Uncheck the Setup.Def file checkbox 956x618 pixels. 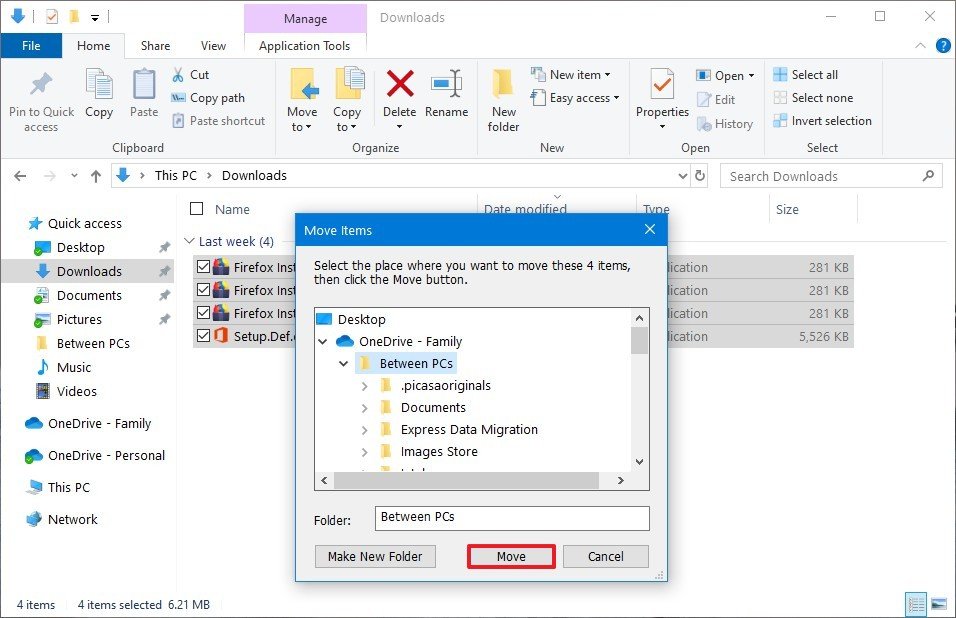coord(203,336)
